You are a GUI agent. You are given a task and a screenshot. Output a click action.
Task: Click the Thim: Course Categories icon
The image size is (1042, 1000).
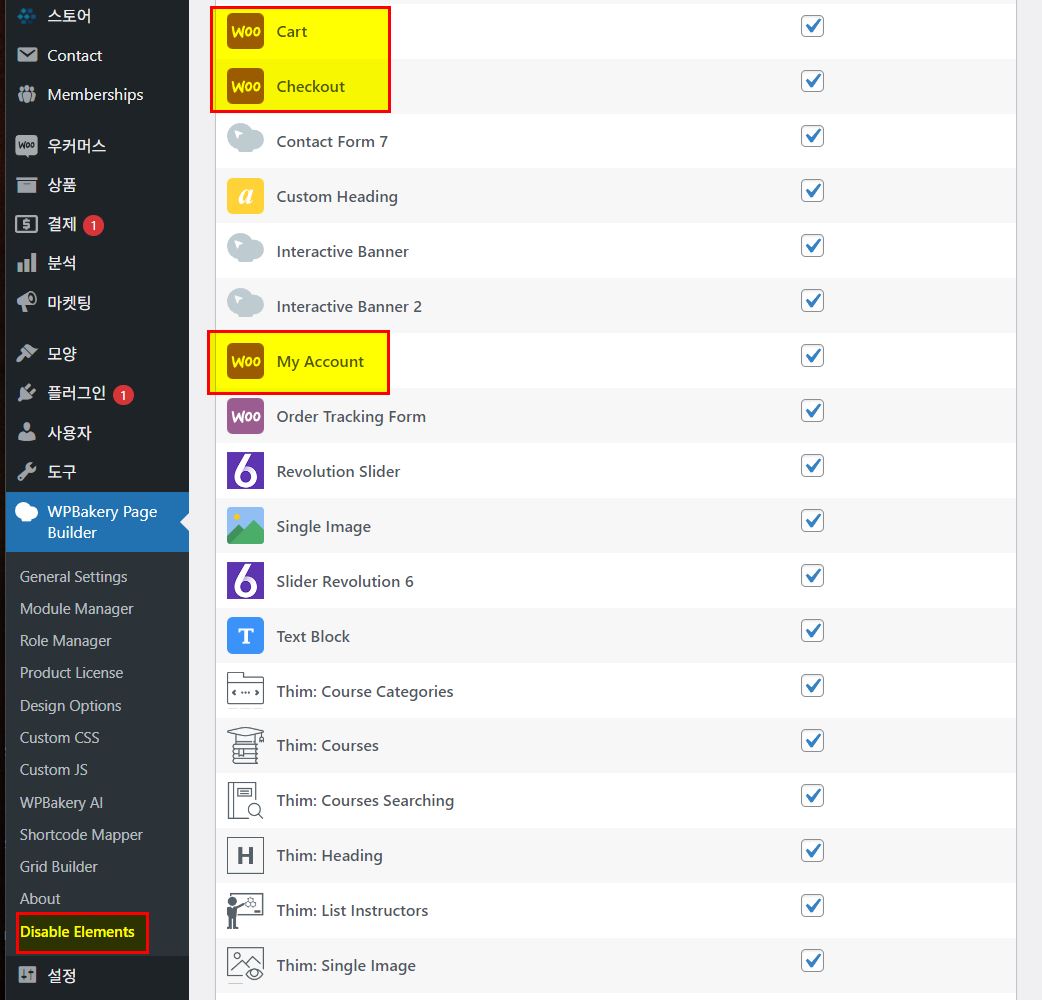click(x=245, y=690)
